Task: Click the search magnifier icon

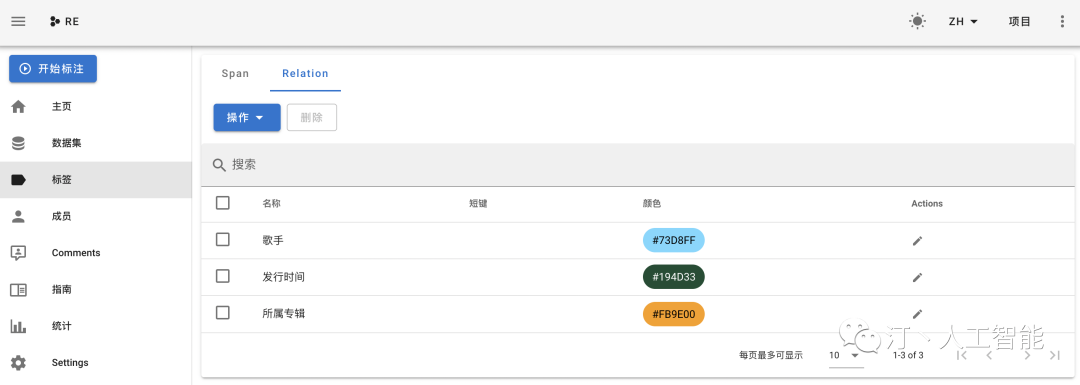Action: click(x=219, y=165)
